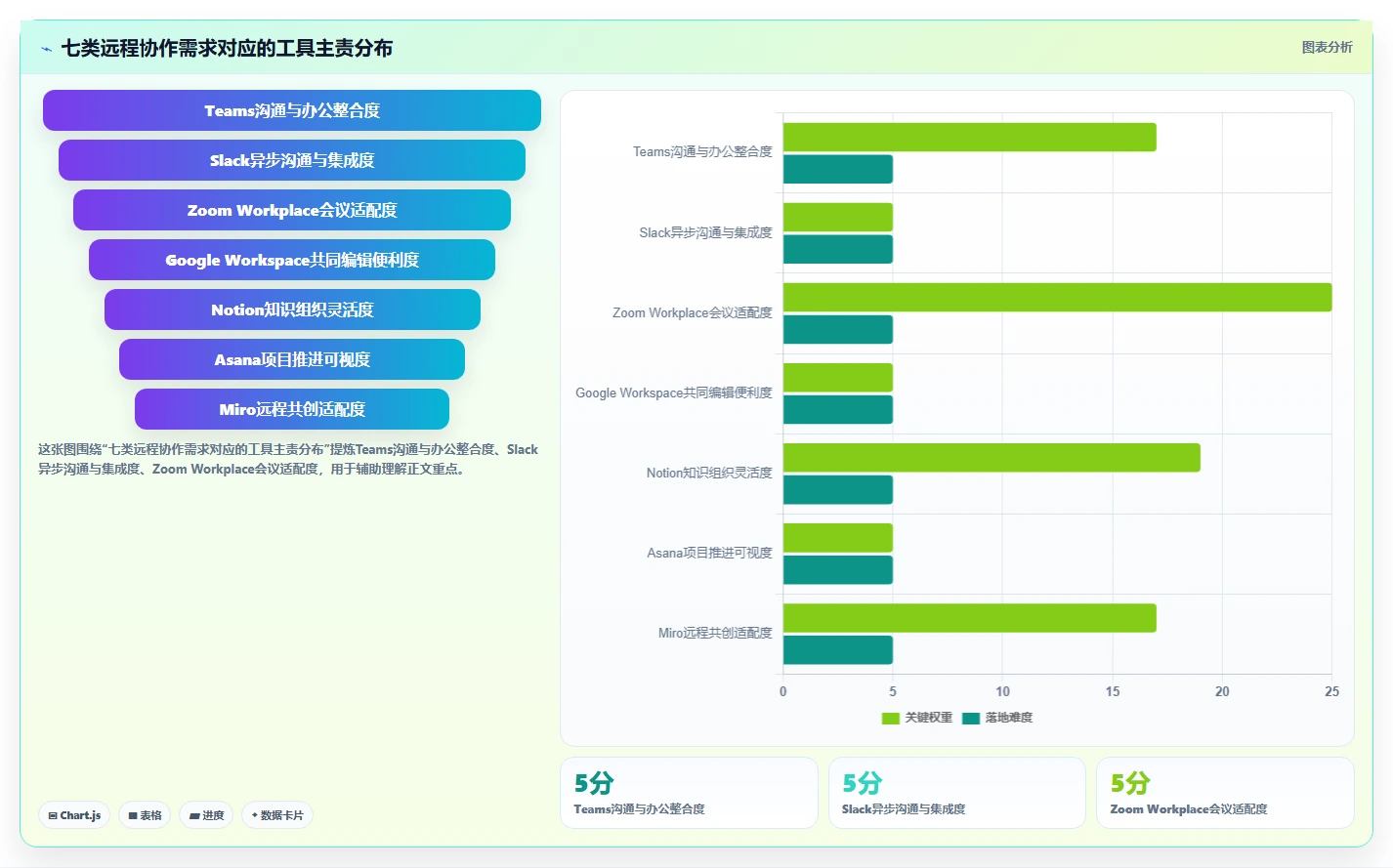1393x868 pixels.
Task: Click the 表格 tag chip
Action: [x=145, y=815]
